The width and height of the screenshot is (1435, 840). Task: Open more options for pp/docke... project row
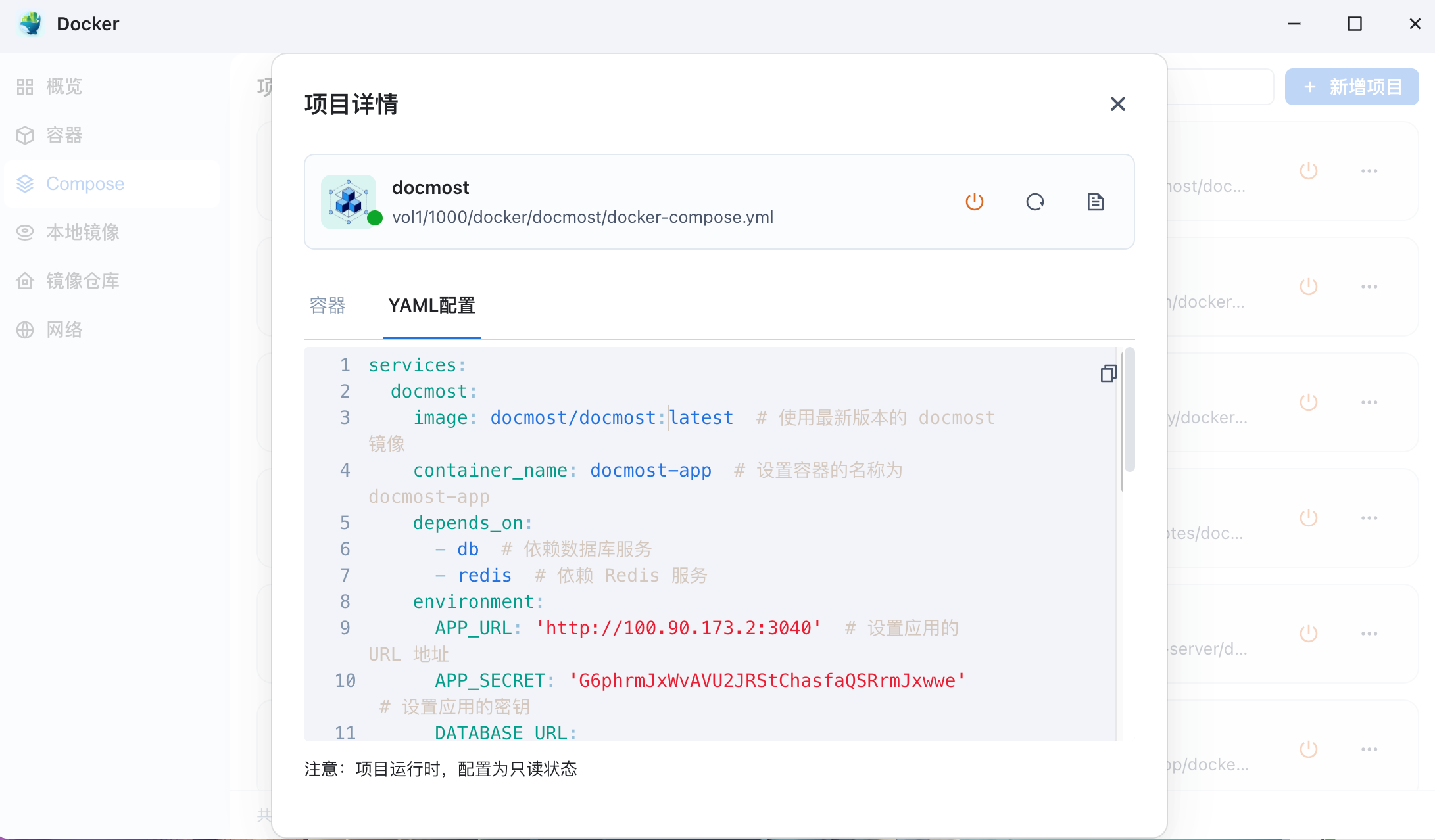(1369, 749)
